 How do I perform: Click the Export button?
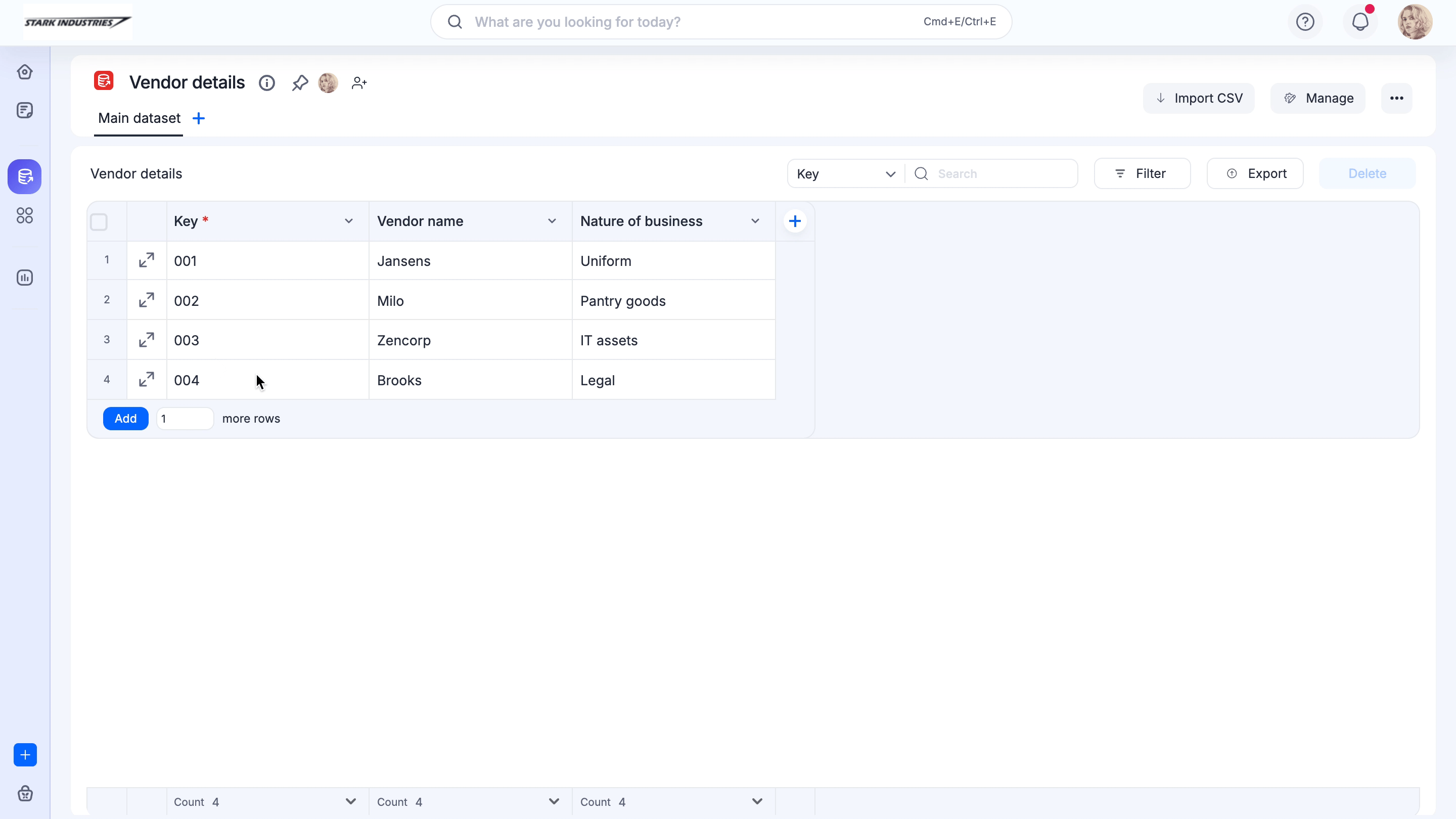click(1255, 173)
